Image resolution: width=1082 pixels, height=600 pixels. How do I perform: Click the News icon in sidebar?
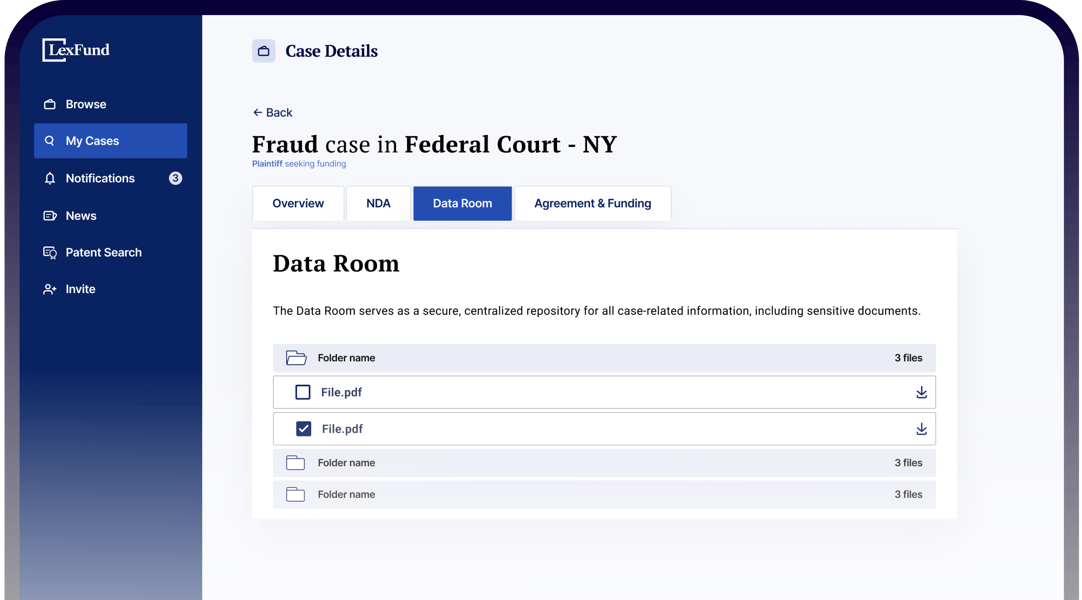point(50,216)
